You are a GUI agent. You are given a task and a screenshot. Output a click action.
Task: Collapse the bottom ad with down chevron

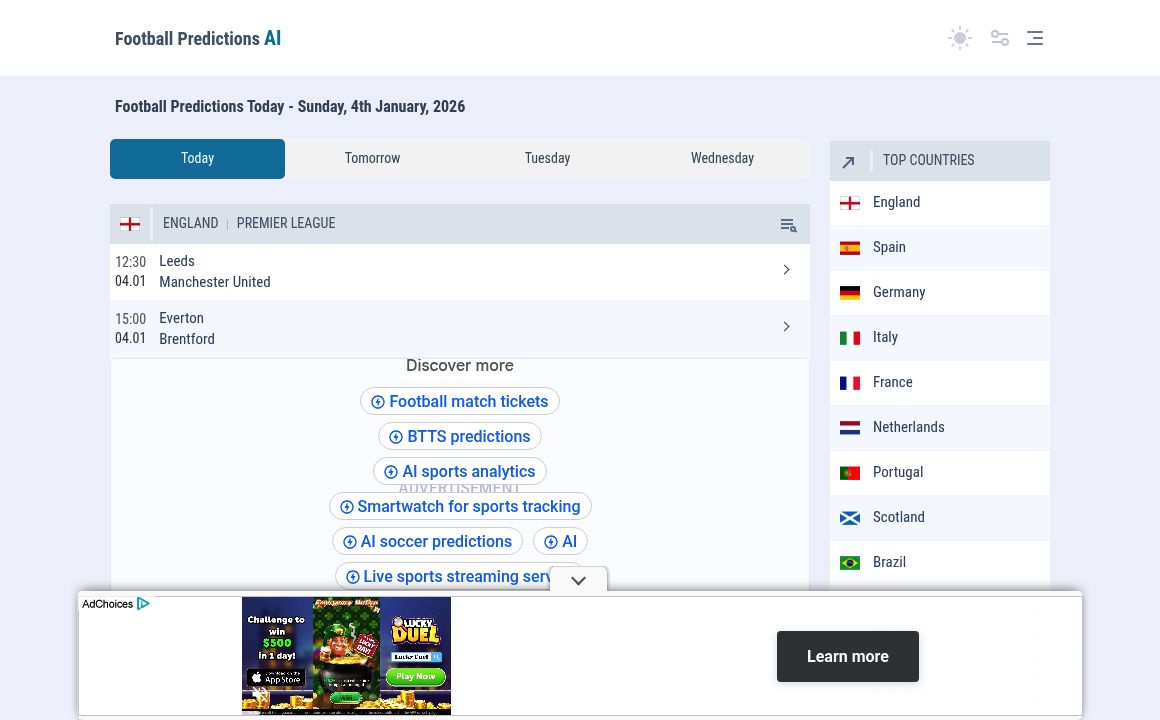pyautogui.click(x=578, y=581)
